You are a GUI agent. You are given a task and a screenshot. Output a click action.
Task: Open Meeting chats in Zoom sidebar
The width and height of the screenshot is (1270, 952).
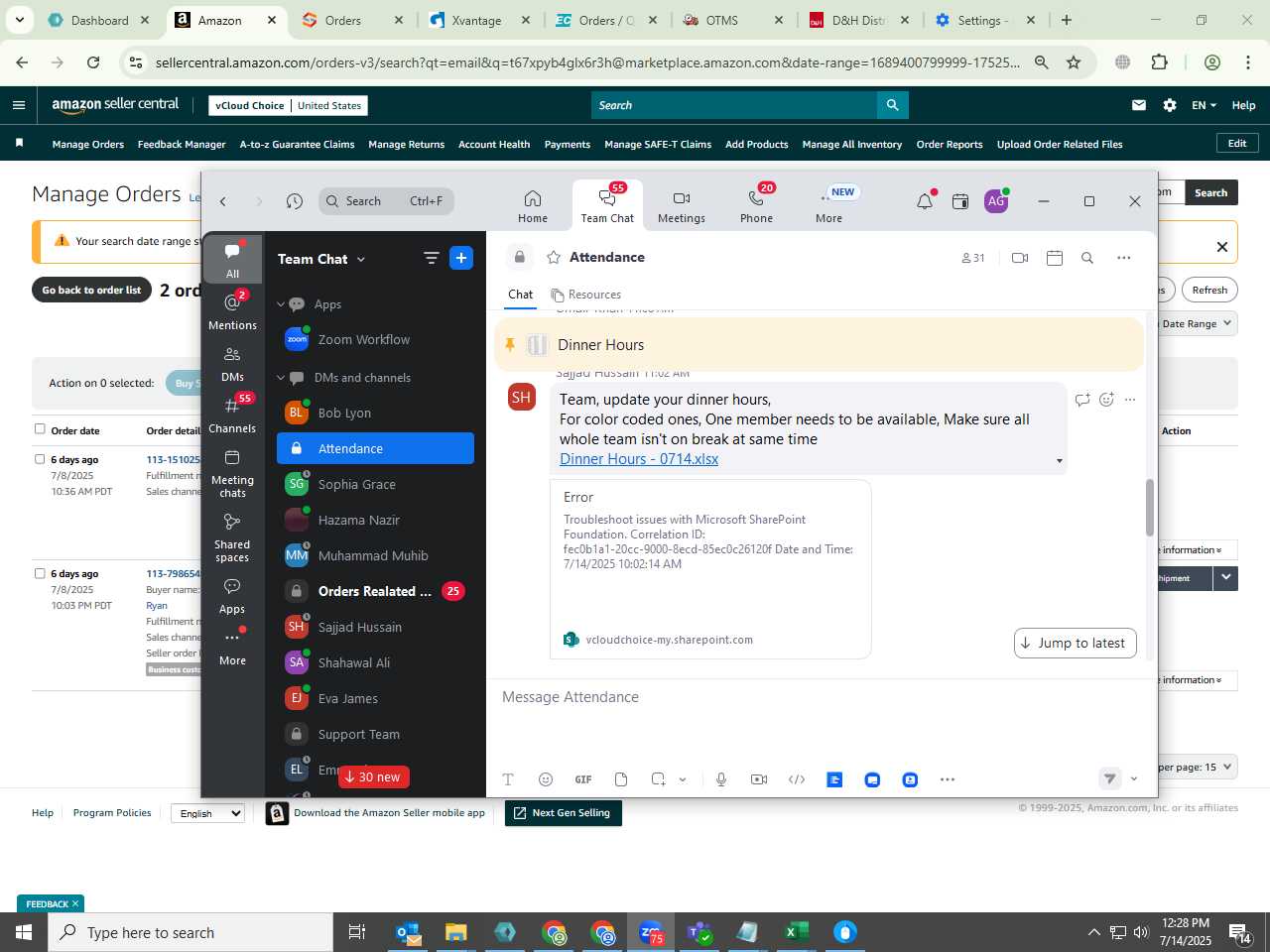click(232, 473)
